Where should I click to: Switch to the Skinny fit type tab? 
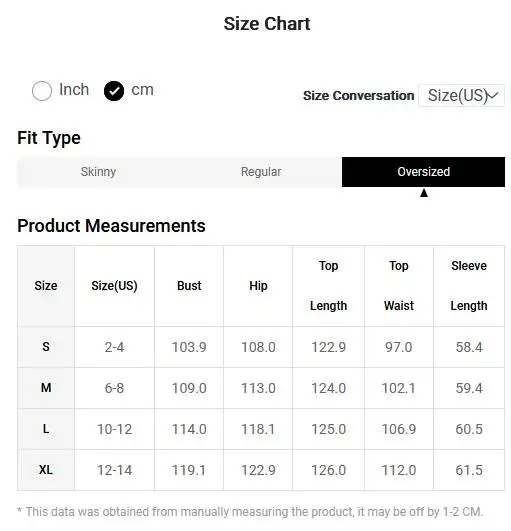tap(98, 172)
